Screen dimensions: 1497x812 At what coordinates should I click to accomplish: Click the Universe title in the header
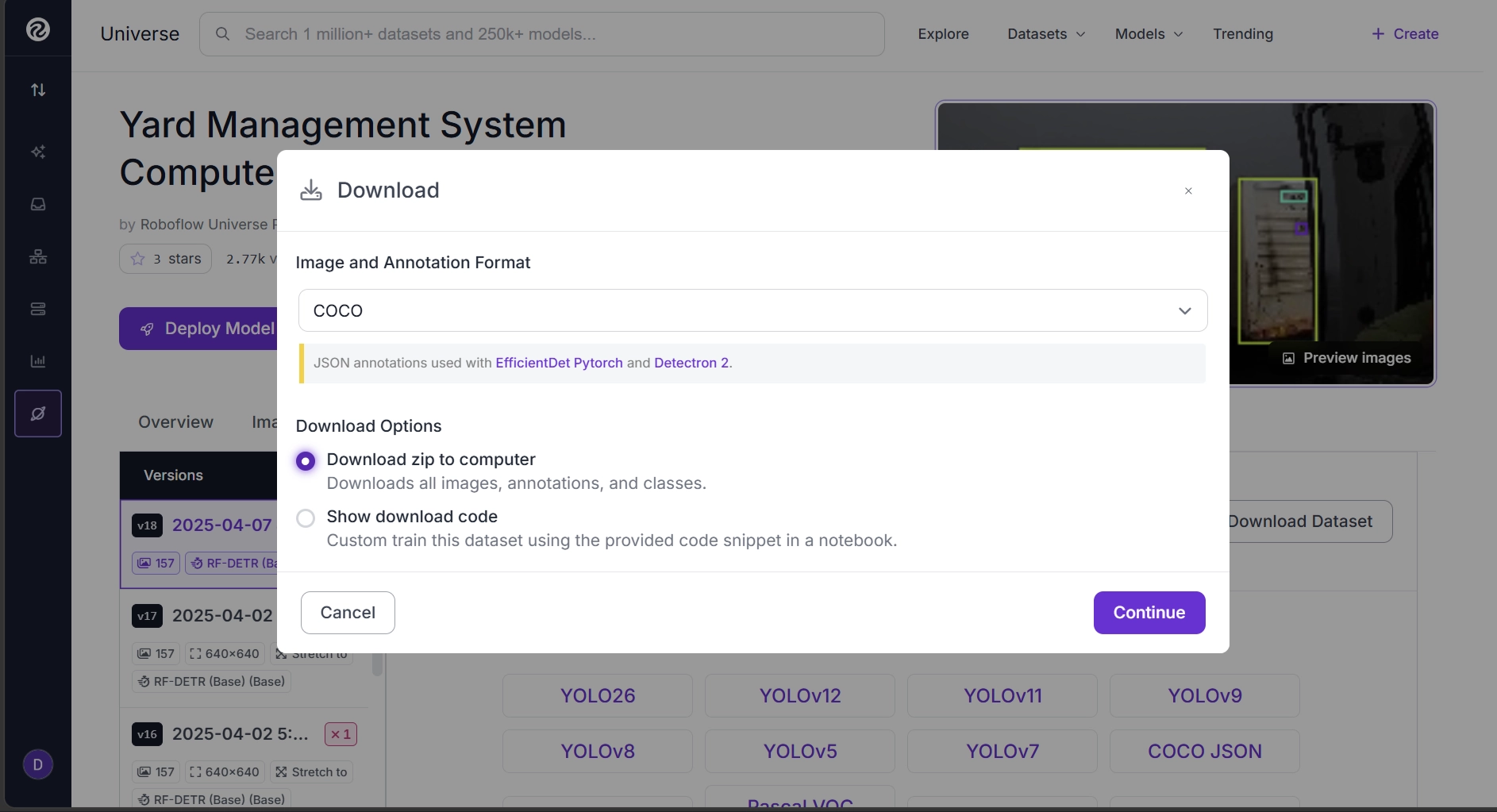tap(140, 34)
